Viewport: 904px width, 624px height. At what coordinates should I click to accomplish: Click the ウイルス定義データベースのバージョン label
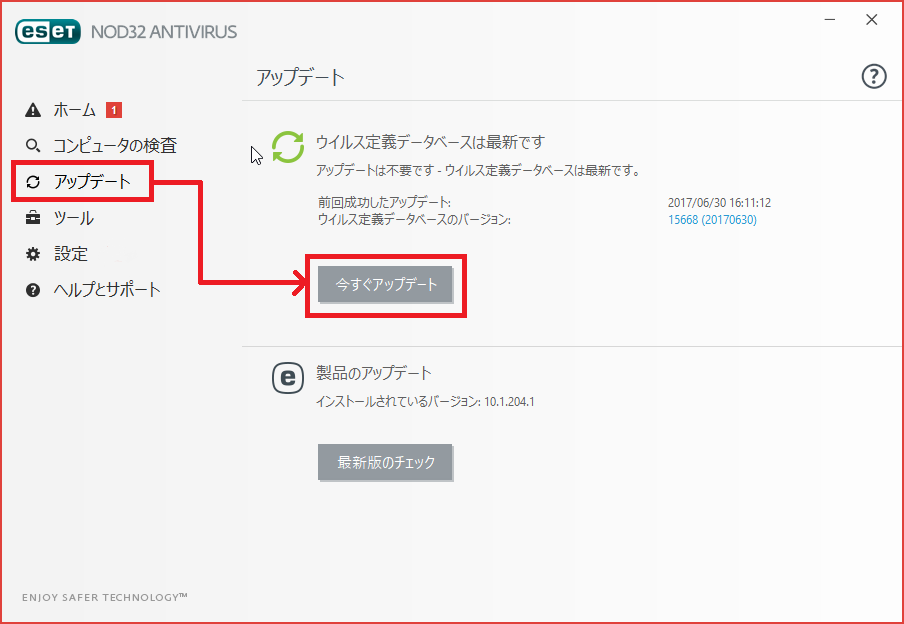[x=414, y=220]
